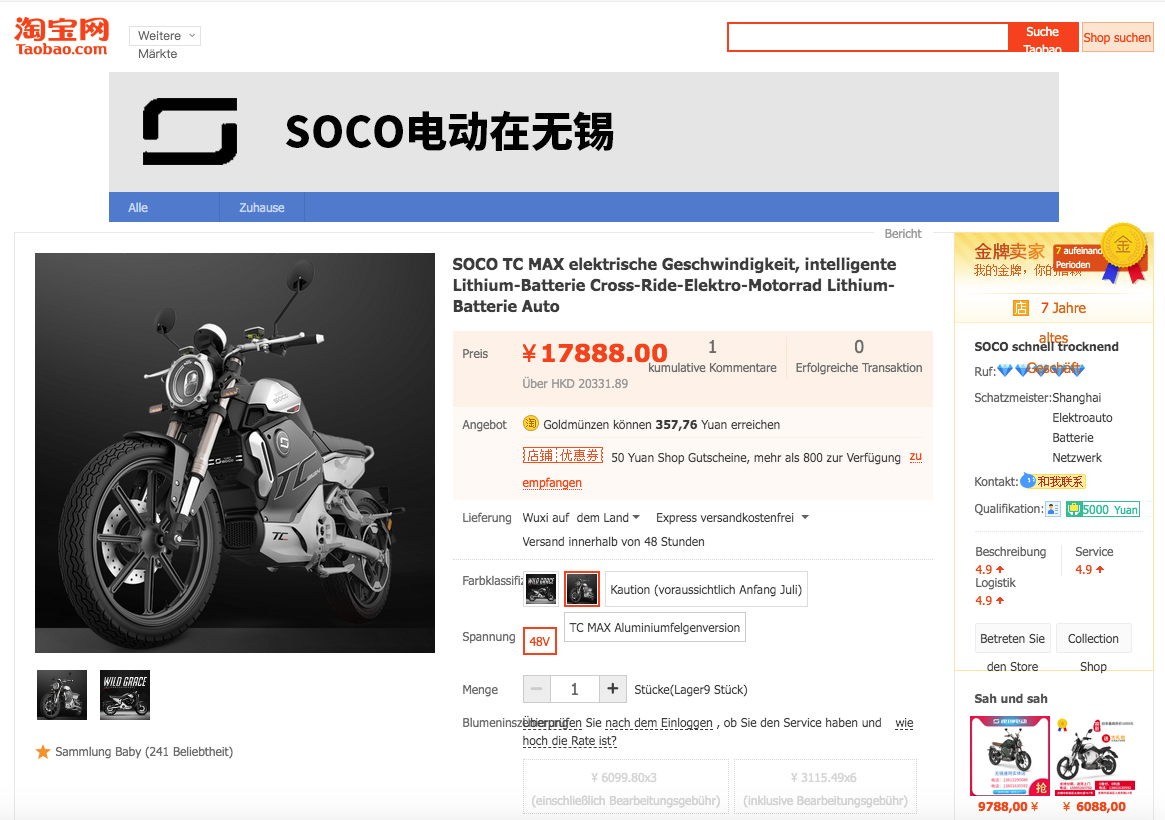
Task: Select the 6099.80x3 installment option
Action: click(x=625, y=788)
